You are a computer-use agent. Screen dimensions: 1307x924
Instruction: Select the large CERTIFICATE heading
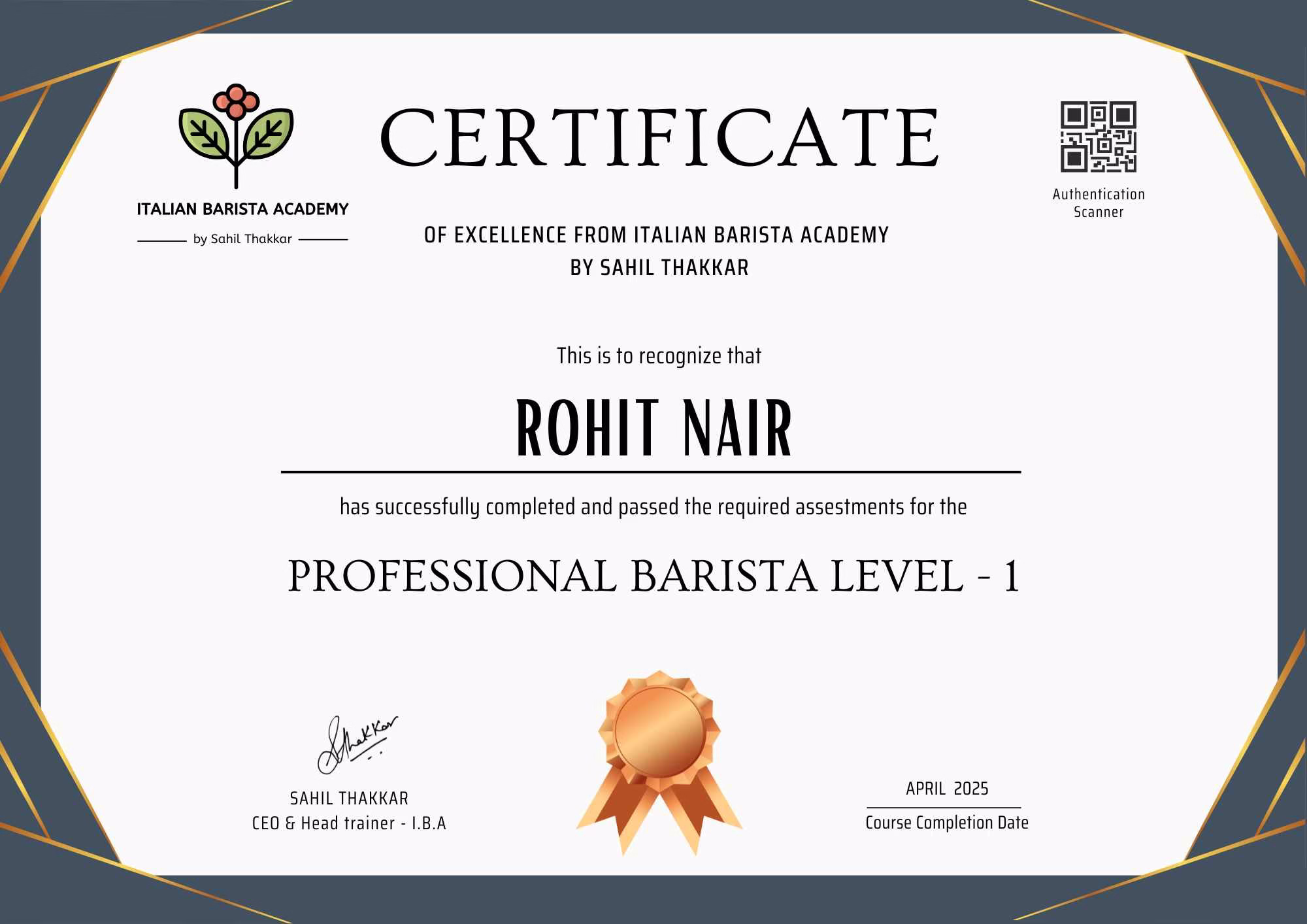[x=659, y=139]
